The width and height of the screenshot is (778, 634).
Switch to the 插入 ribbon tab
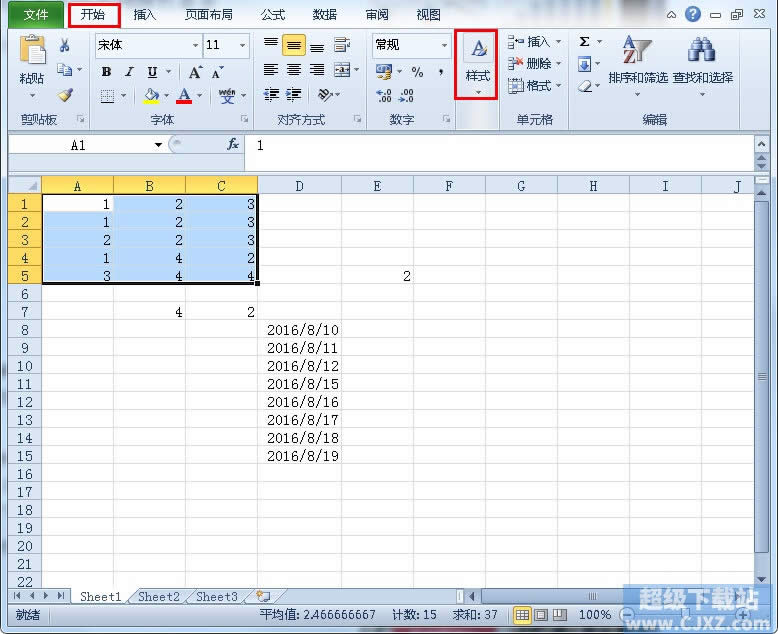click(144, 15)
